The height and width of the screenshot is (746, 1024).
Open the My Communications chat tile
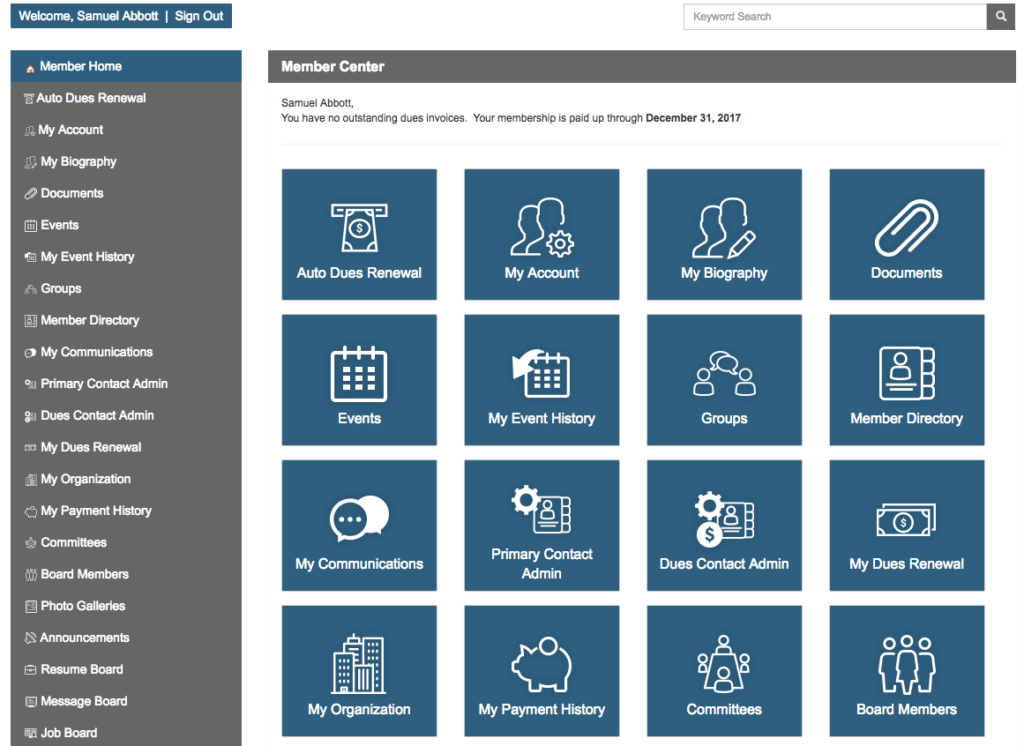point(359,525)
